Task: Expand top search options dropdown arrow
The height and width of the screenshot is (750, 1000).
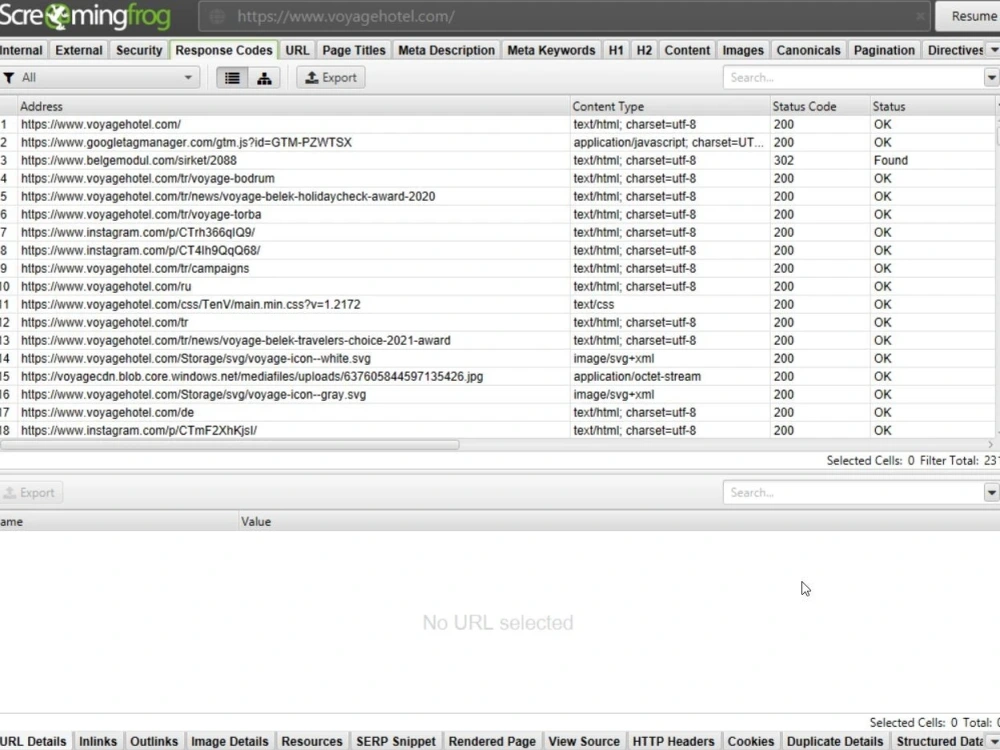Action: tap(991, 78)
